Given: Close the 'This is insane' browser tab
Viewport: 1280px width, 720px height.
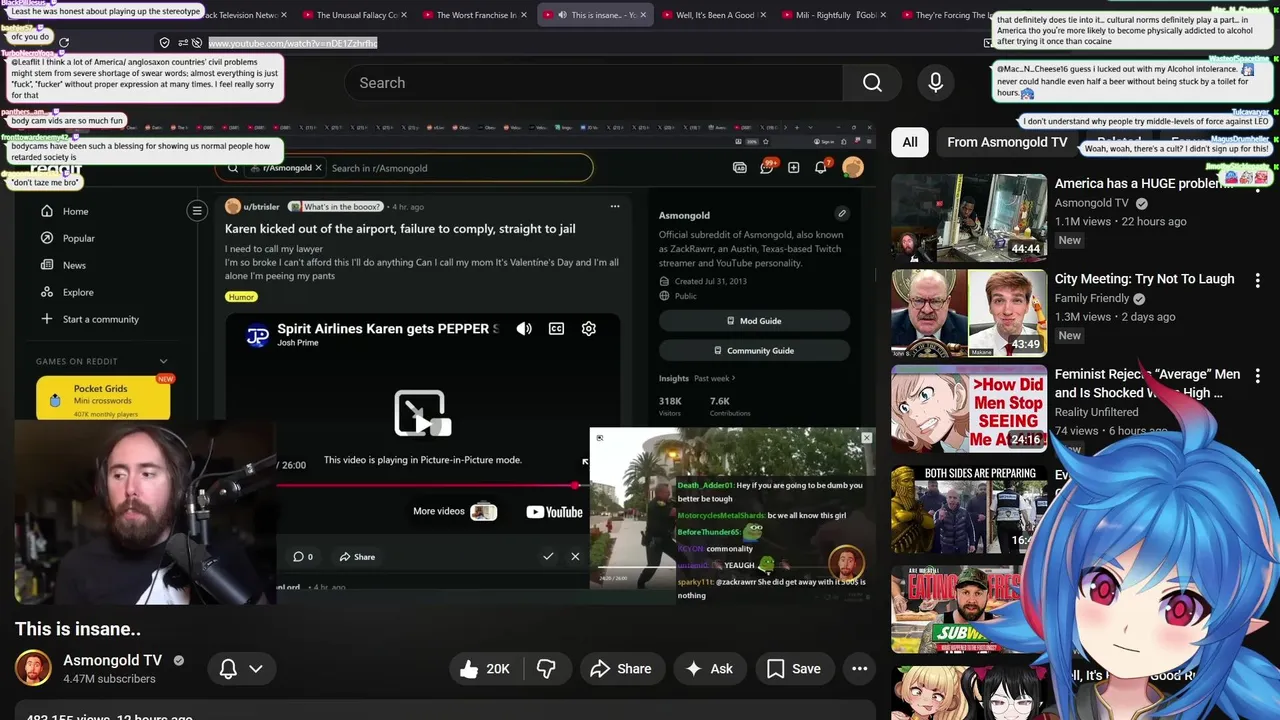Looking at the screenshot, I should coord(642,15).
